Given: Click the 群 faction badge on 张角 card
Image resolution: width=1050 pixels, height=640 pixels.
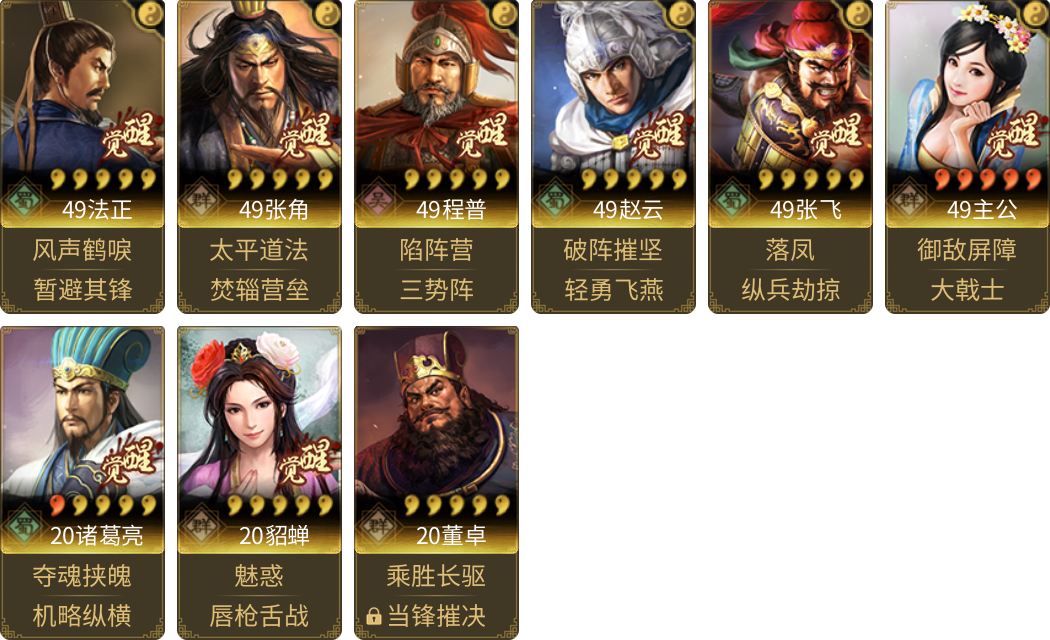Looking at the screenshot, I should click(202, 199).
